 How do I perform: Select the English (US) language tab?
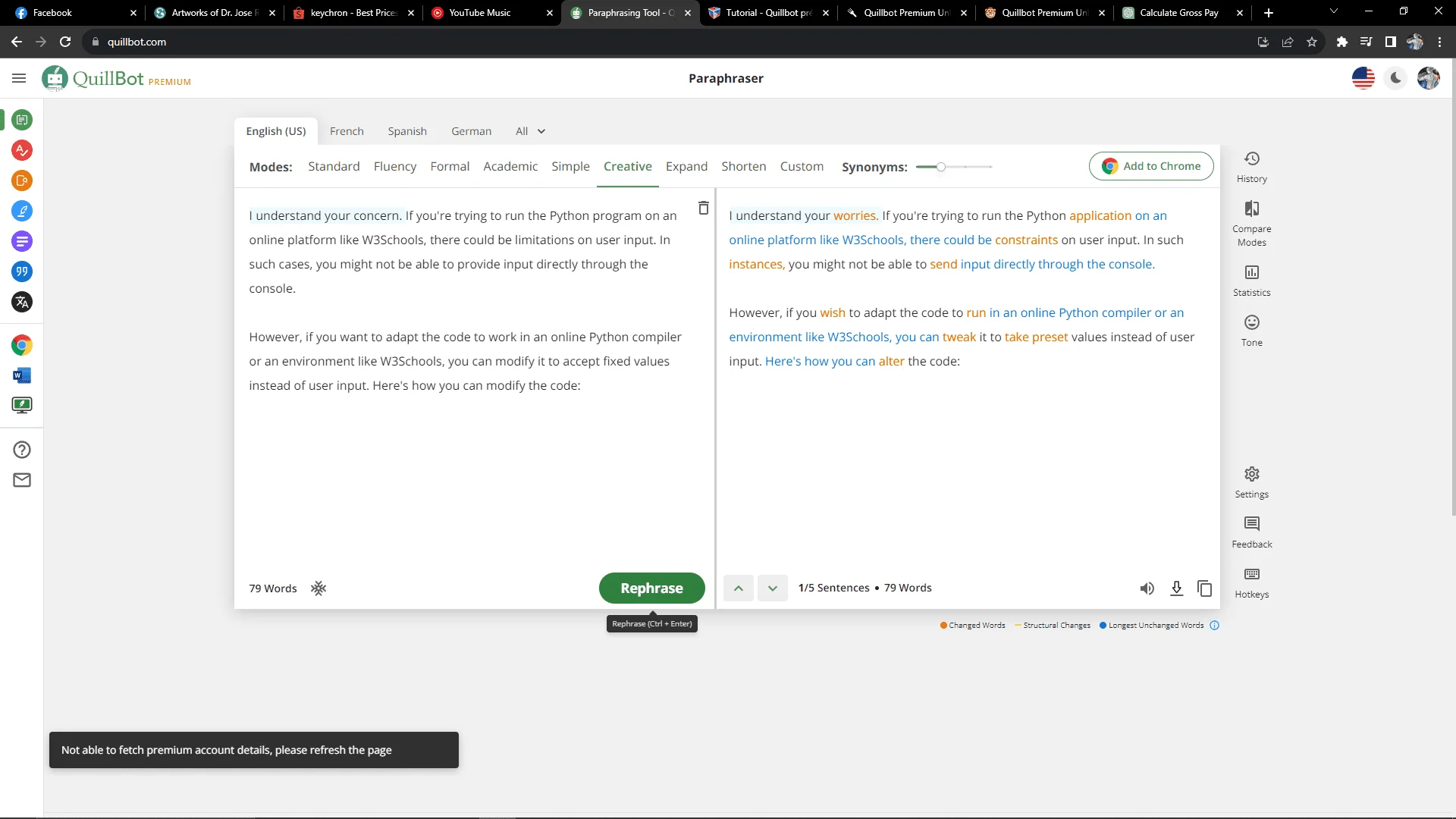[x=276, y=131]
